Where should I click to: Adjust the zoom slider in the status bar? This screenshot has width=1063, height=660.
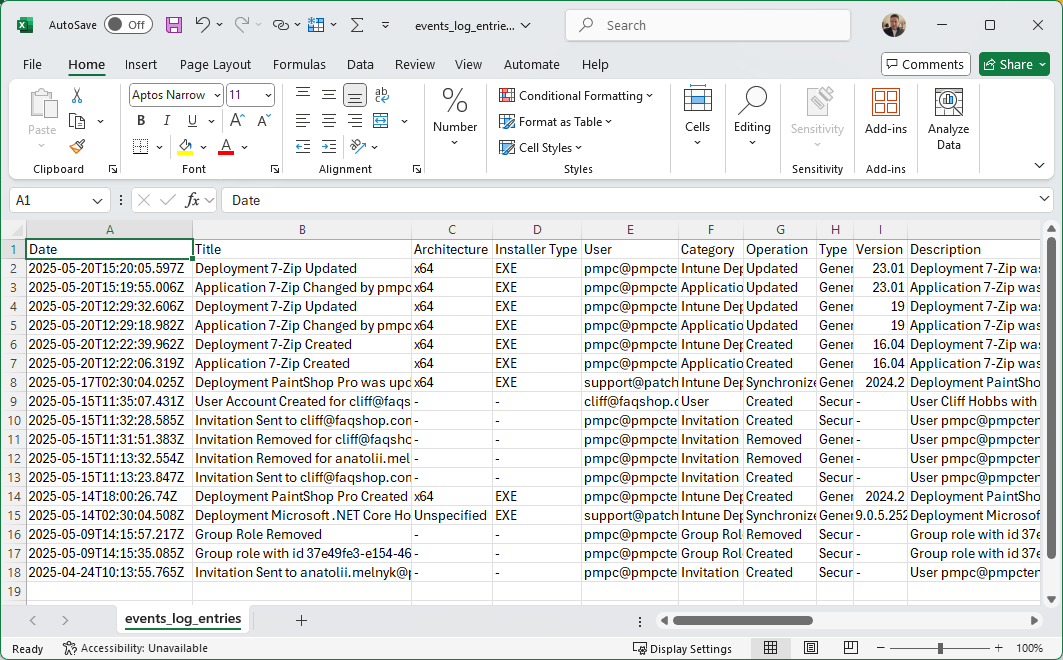pyautogui.click(x=940, y=647)
